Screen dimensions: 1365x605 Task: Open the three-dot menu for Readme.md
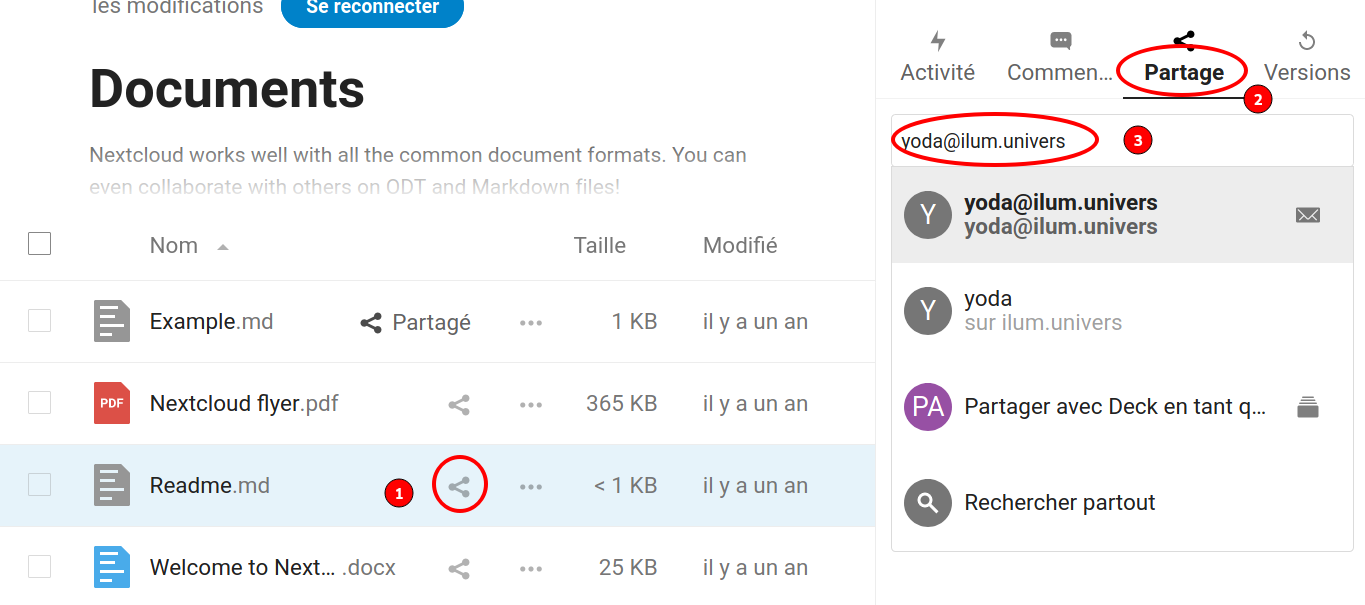[531, 487]
